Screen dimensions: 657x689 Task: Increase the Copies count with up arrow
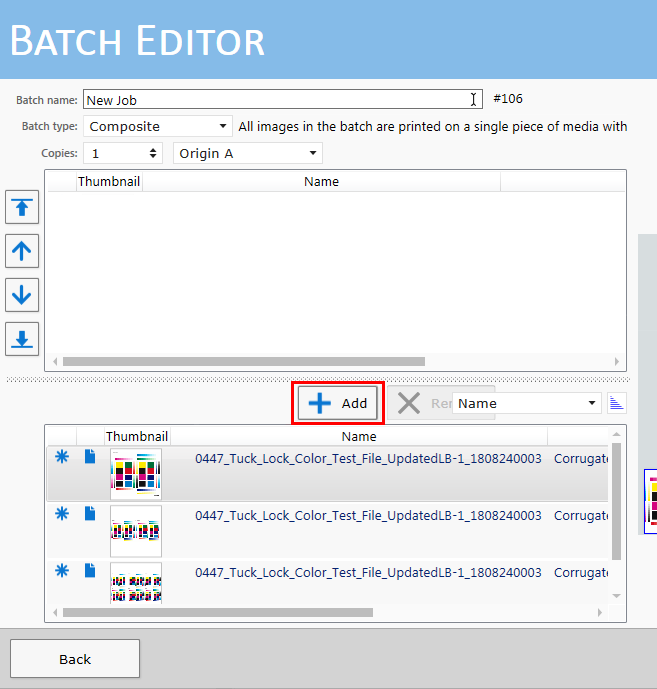tap(153, 149)
